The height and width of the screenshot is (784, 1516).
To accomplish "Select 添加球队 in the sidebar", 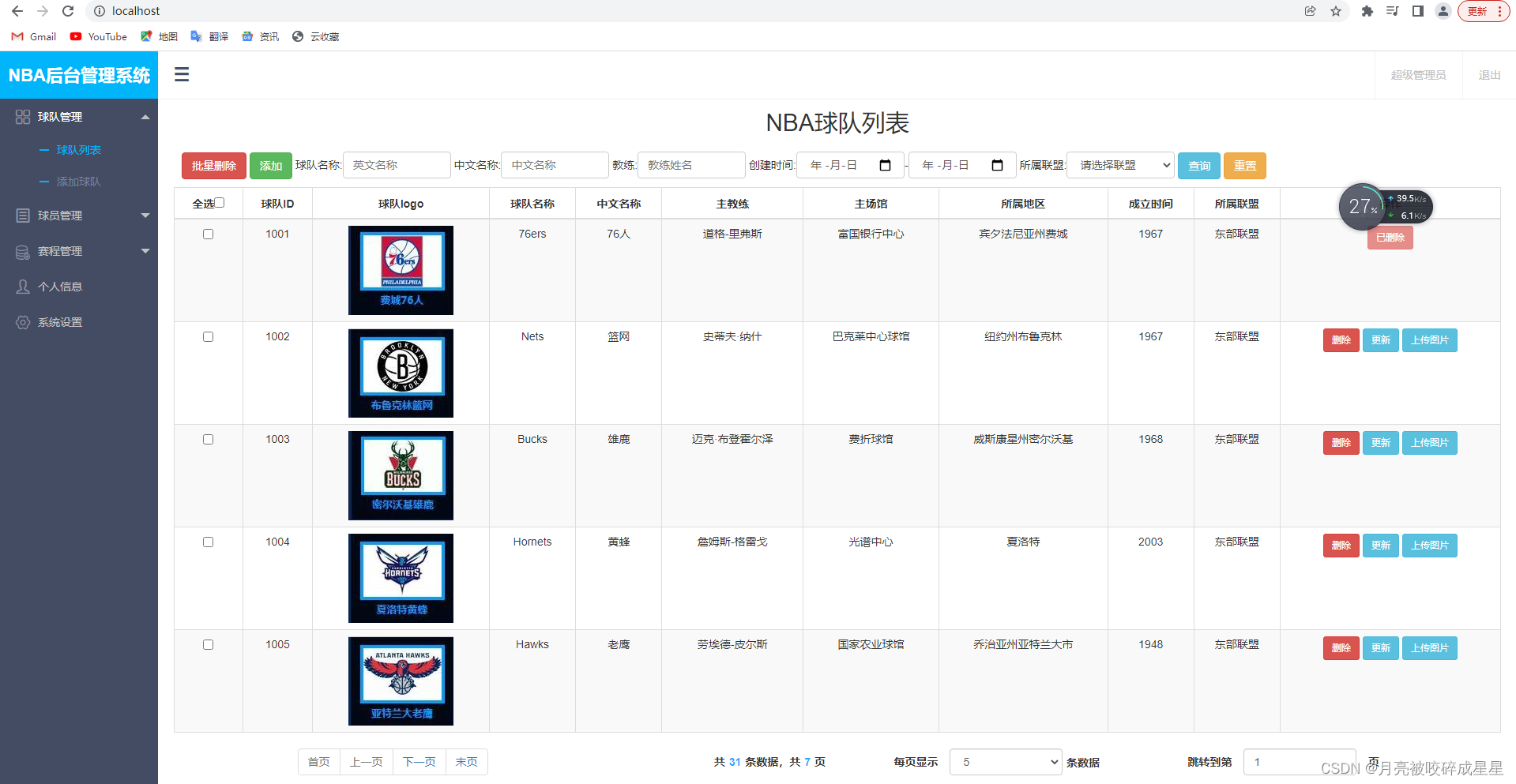I will [79, 182].
